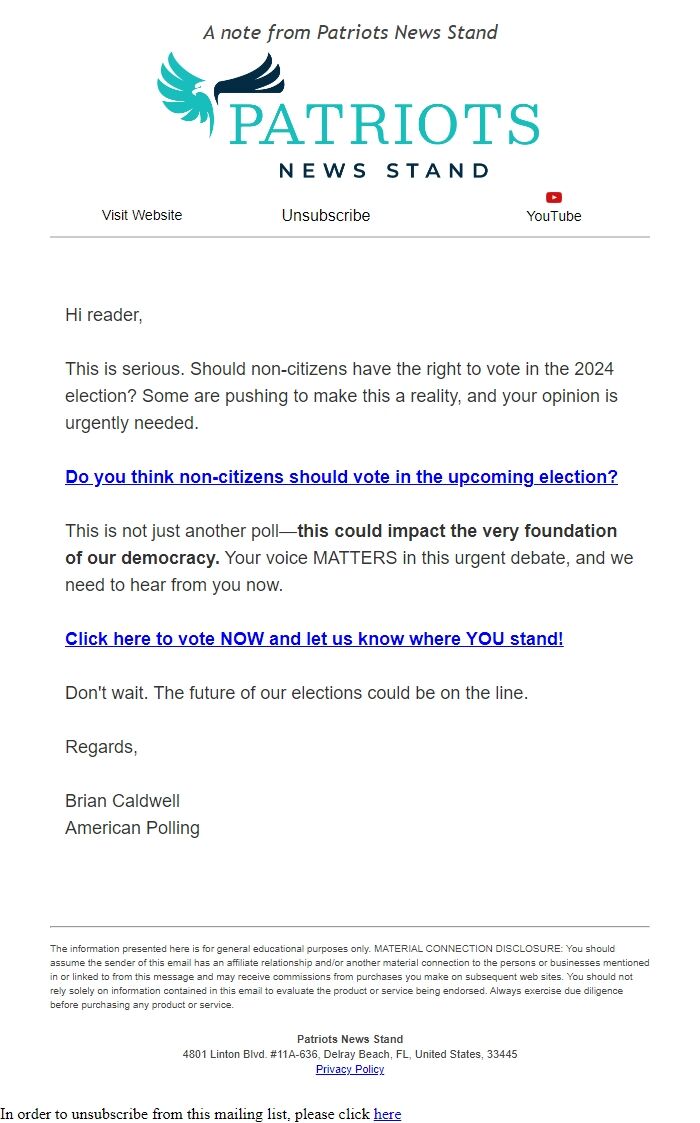Click the disclosure paragraph text
The width and height of the screenshot is (700, 1123).
pos(349,976)
